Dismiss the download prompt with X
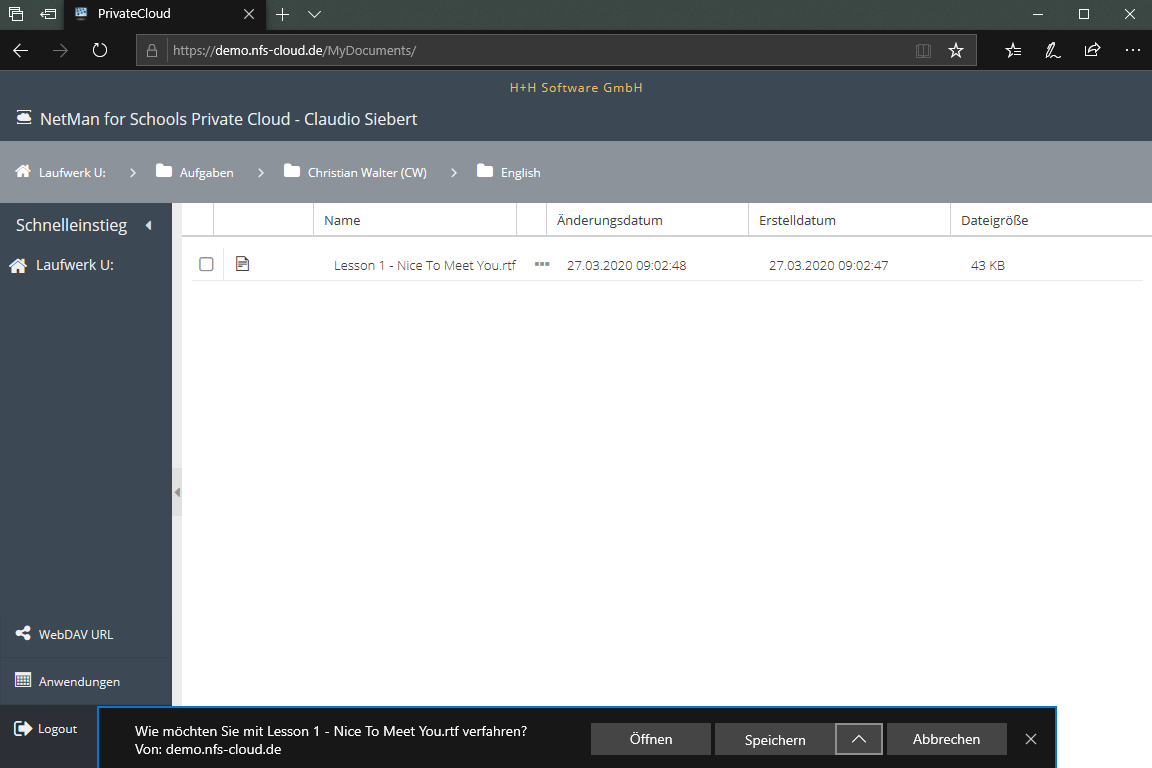 coord(1031,739)
